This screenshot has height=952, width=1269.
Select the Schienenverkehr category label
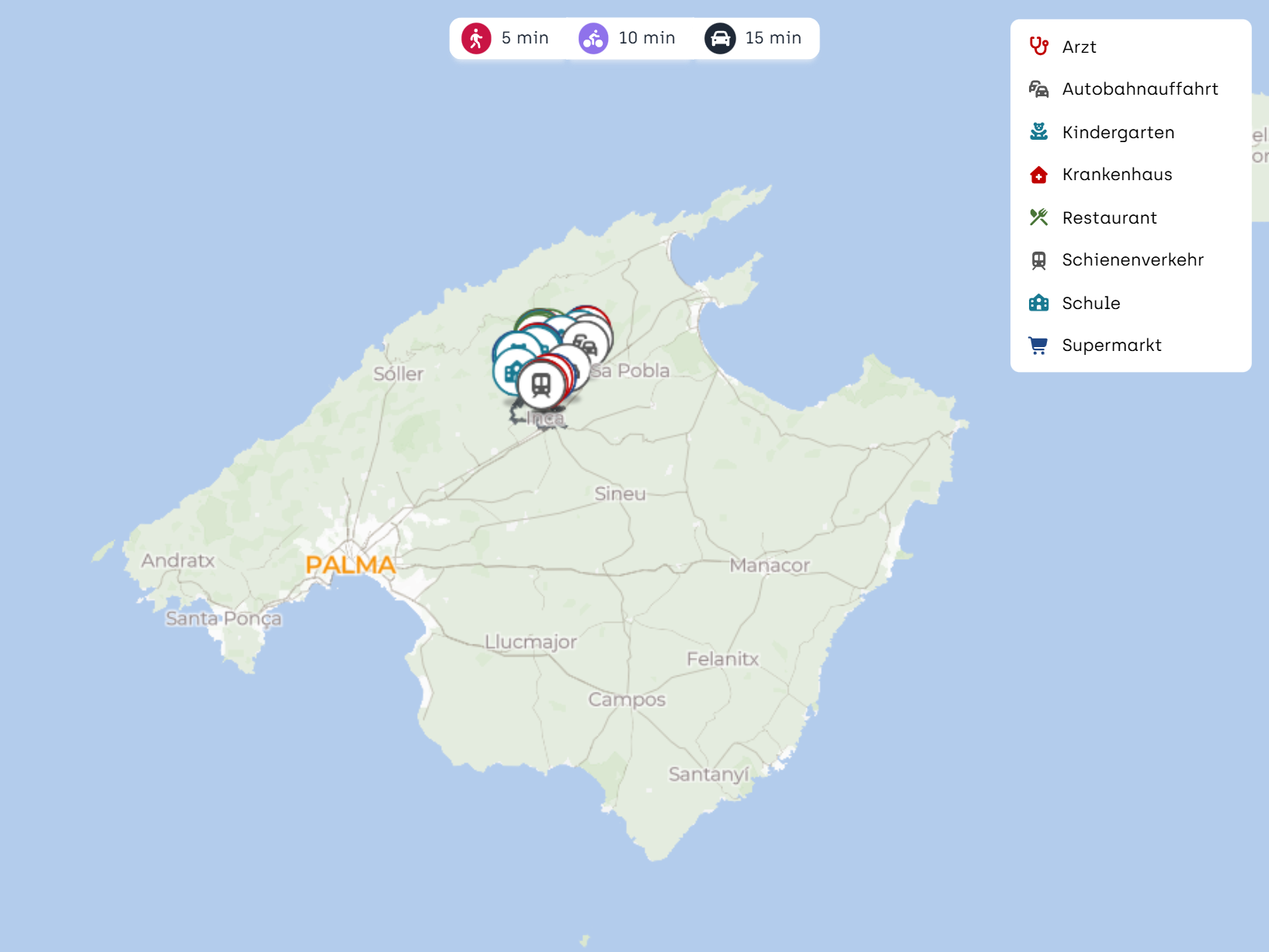tap(1132, 260)
